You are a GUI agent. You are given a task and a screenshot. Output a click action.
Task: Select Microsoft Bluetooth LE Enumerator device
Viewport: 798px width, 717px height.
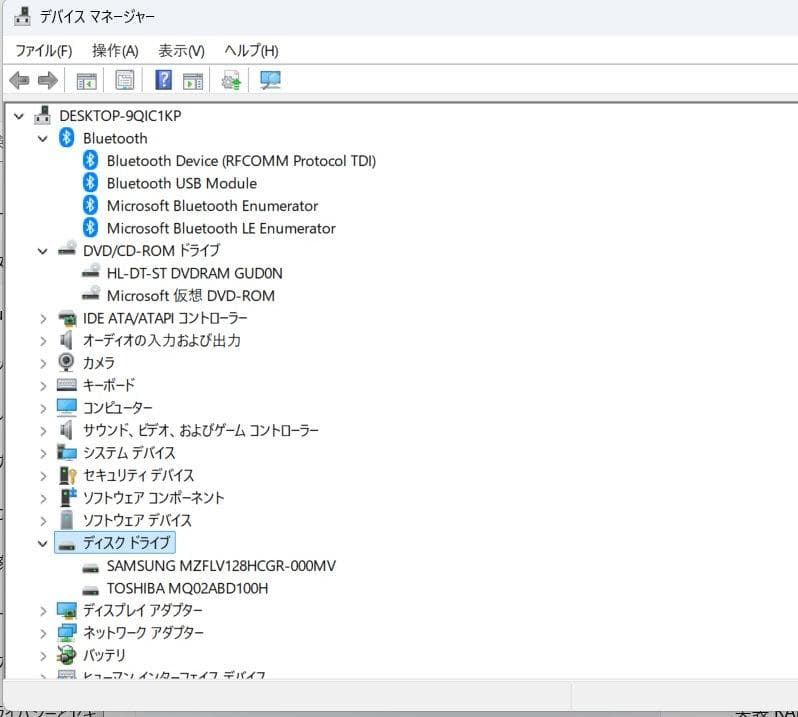221,228
